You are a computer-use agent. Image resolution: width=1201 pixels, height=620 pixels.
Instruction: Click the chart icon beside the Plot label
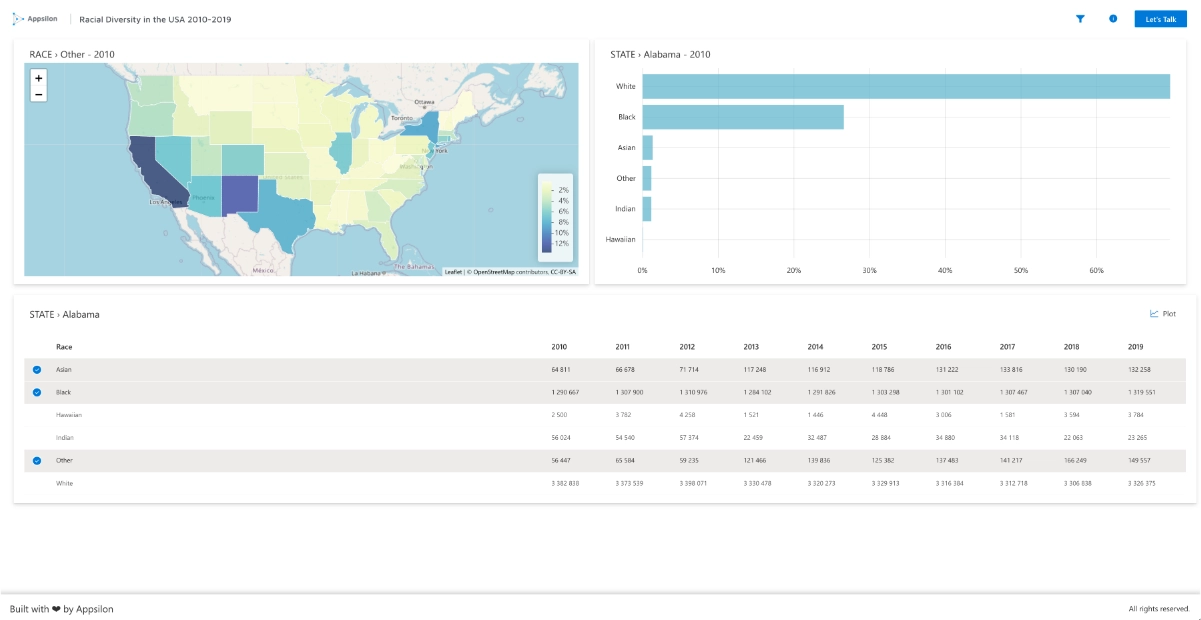1152,313
